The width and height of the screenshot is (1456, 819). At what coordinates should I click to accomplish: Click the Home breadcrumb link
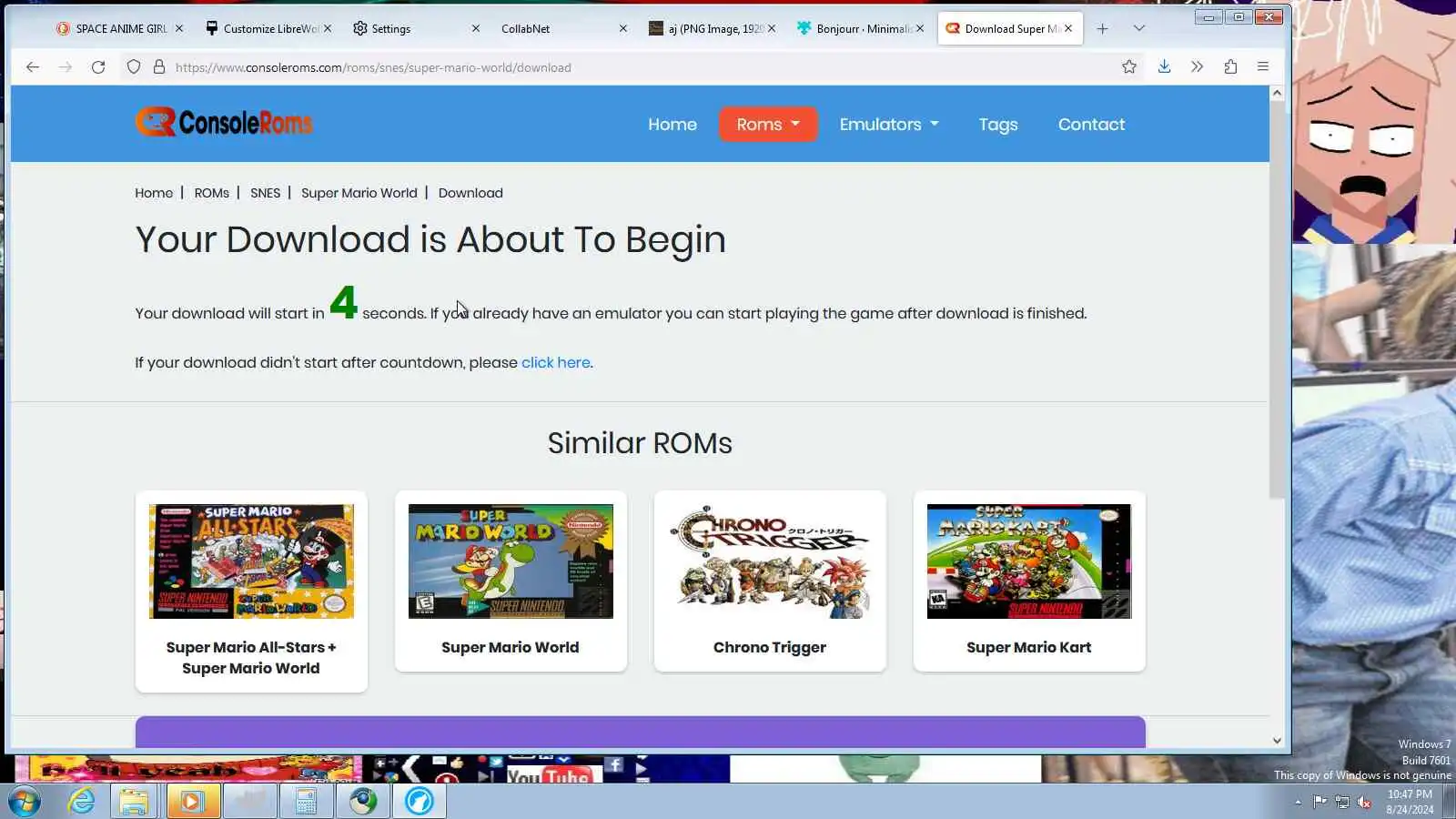[x=154, y=193]
